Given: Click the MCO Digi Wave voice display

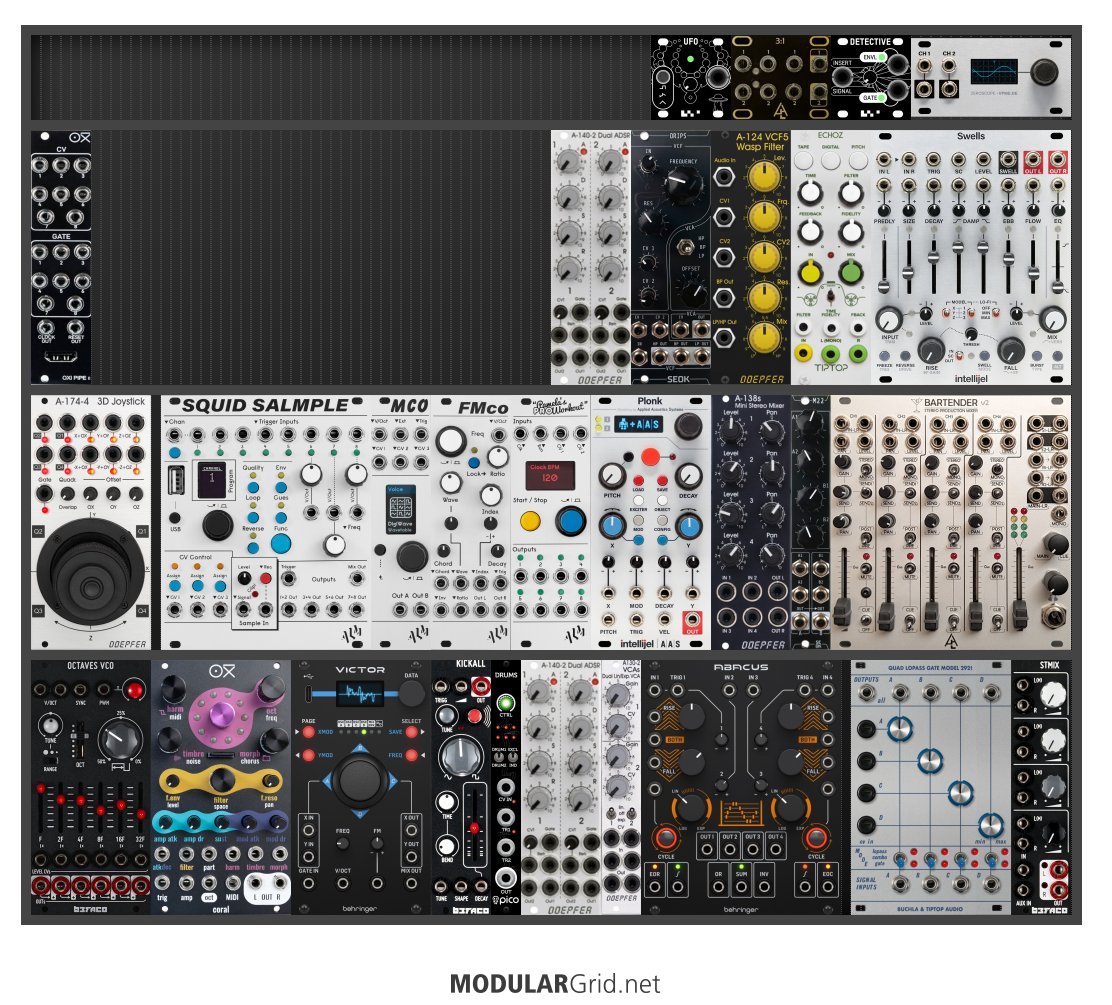Looking at the screenshot, I should click(401, 510).
